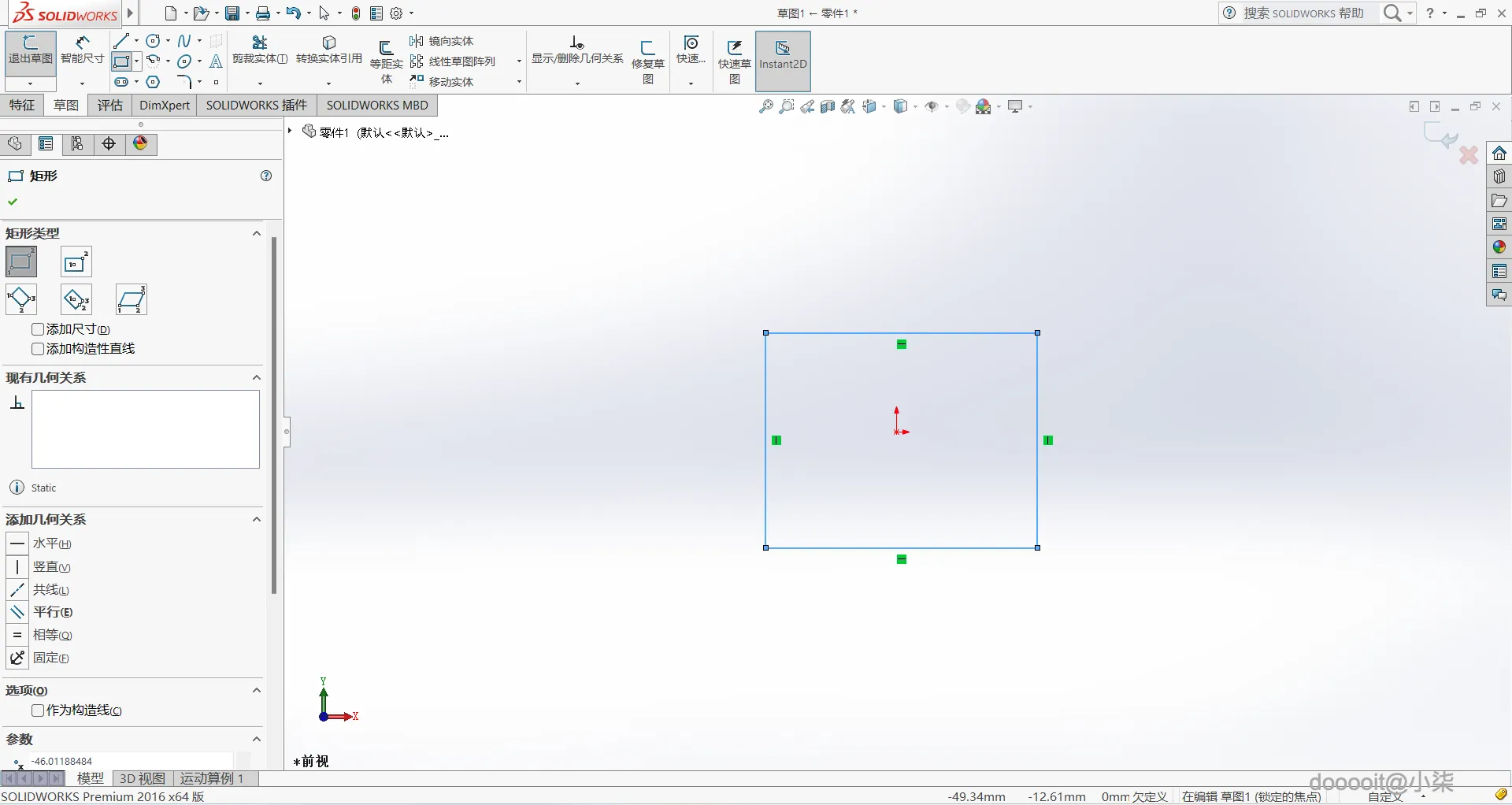The width and height of the screenshot is (1512, 805).
Task: Add the 水平 horizontal relation
Action: click(52, 544)
